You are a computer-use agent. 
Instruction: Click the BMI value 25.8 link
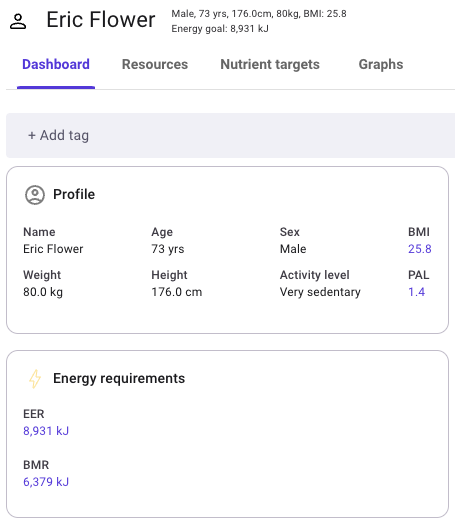click(x=420, y=249)
